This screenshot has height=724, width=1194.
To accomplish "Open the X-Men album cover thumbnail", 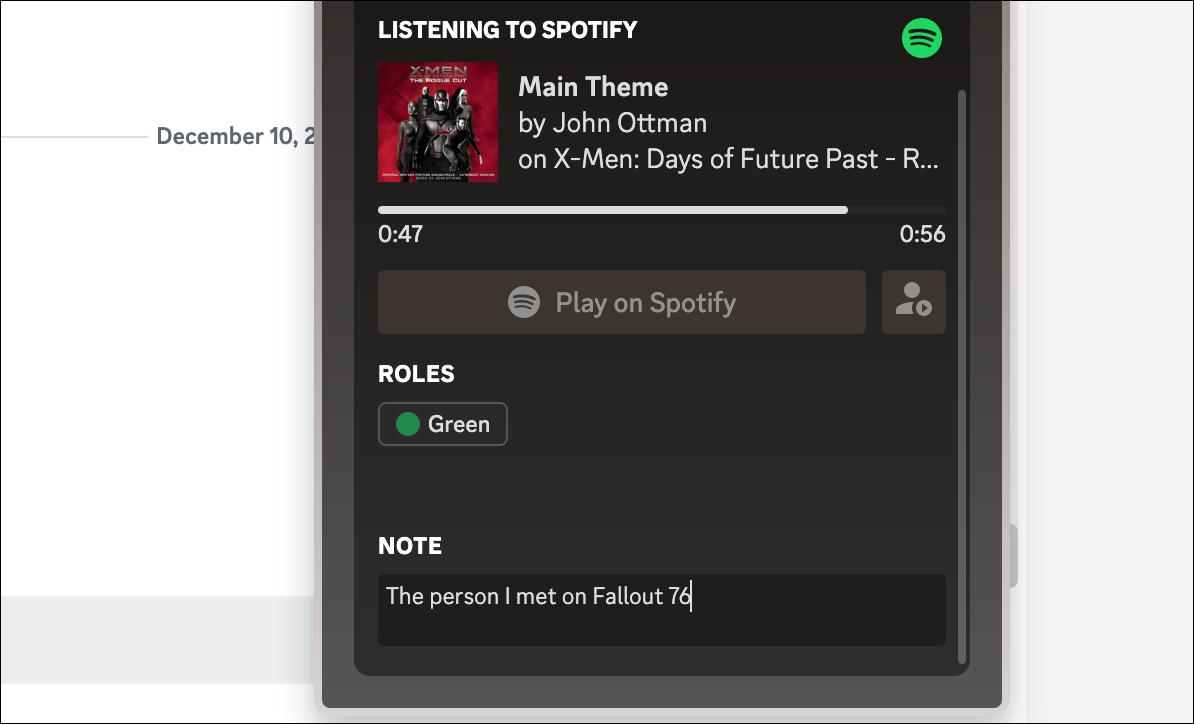I will click(438, 122).
